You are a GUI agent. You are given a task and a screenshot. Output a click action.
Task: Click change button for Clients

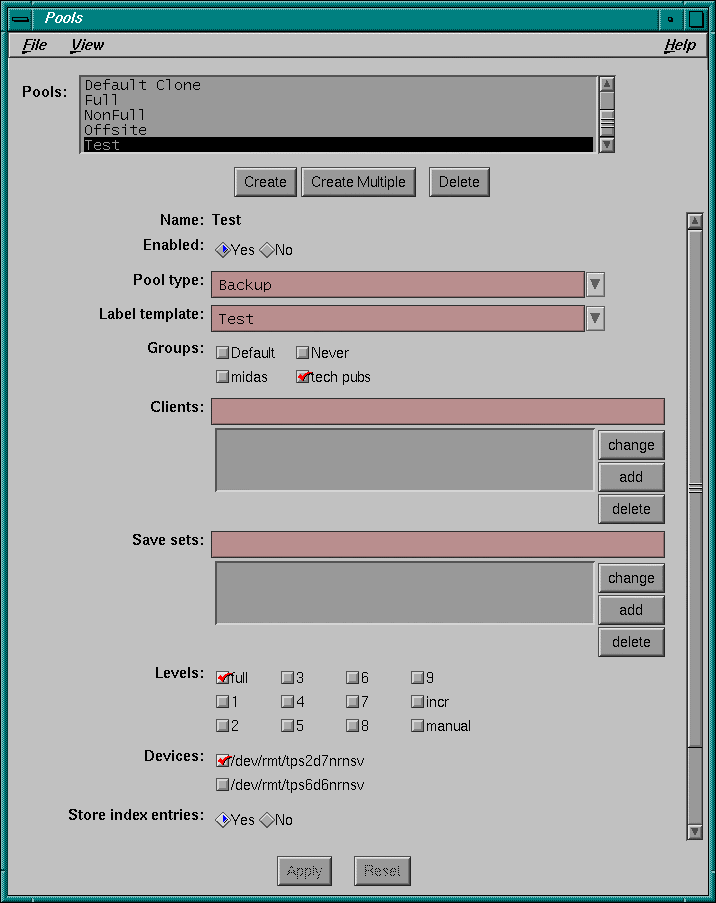(x=631, y=445)
